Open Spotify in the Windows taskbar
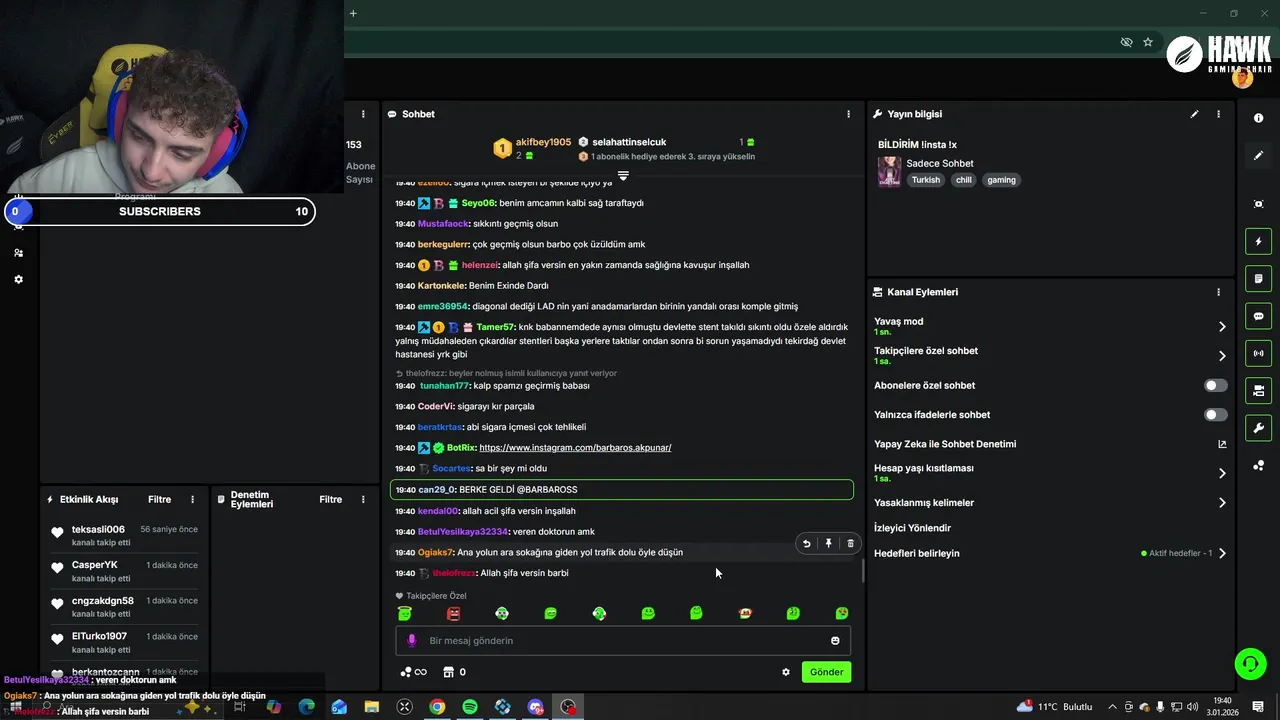The width and height of the screenshot is (1280, 720). coord(470,707)
